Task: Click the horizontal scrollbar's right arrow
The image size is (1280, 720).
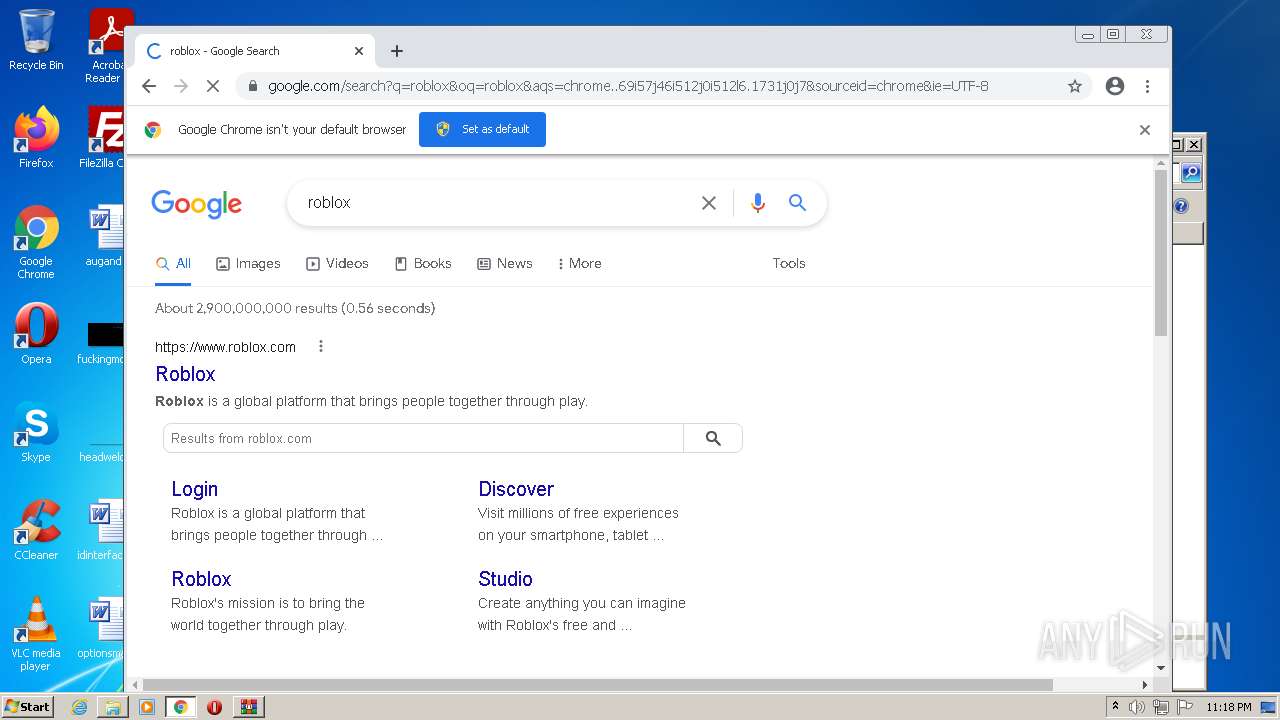Action: tap(1145, 685)
